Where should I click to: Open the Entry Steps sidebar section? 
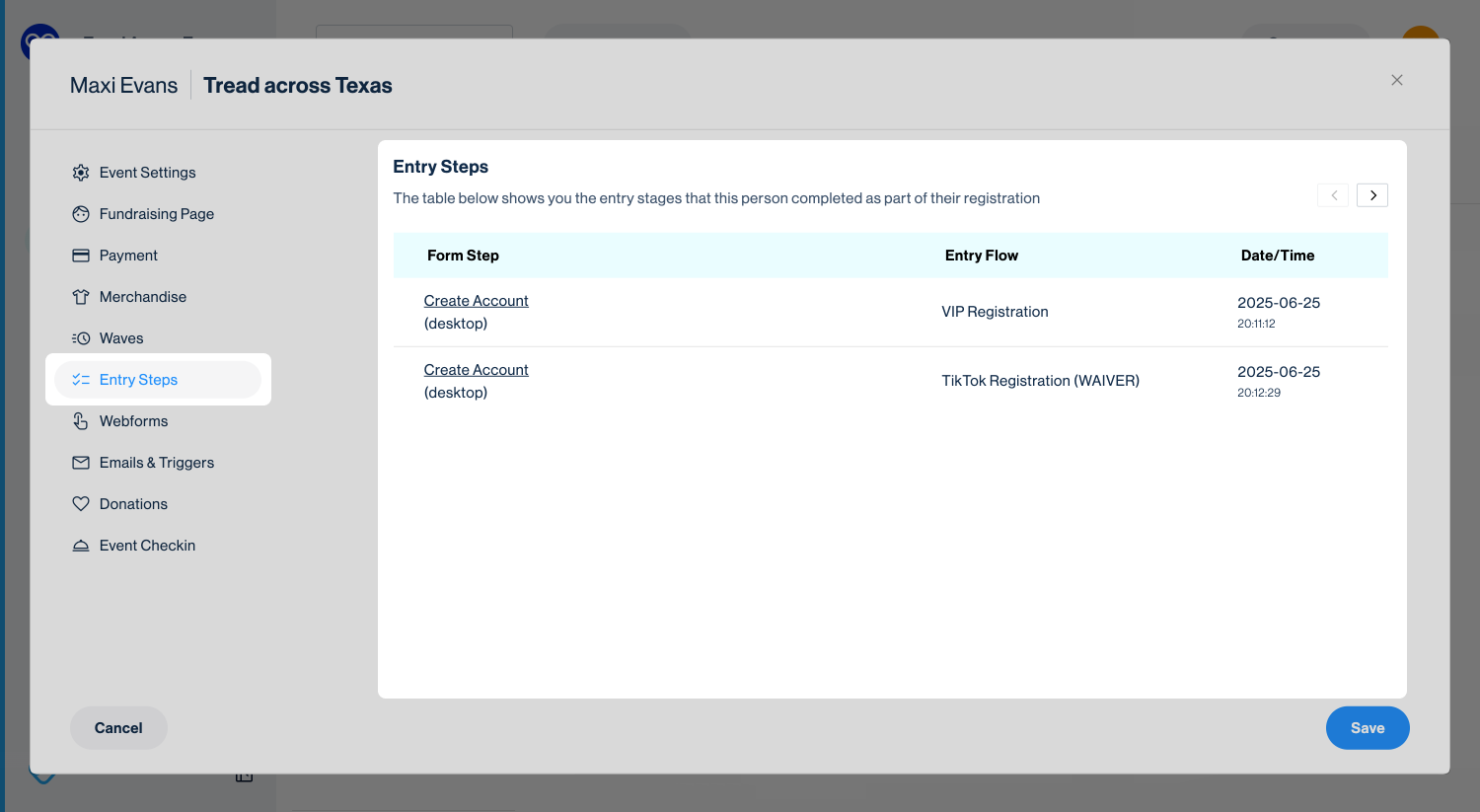click(x=138, y=380)
